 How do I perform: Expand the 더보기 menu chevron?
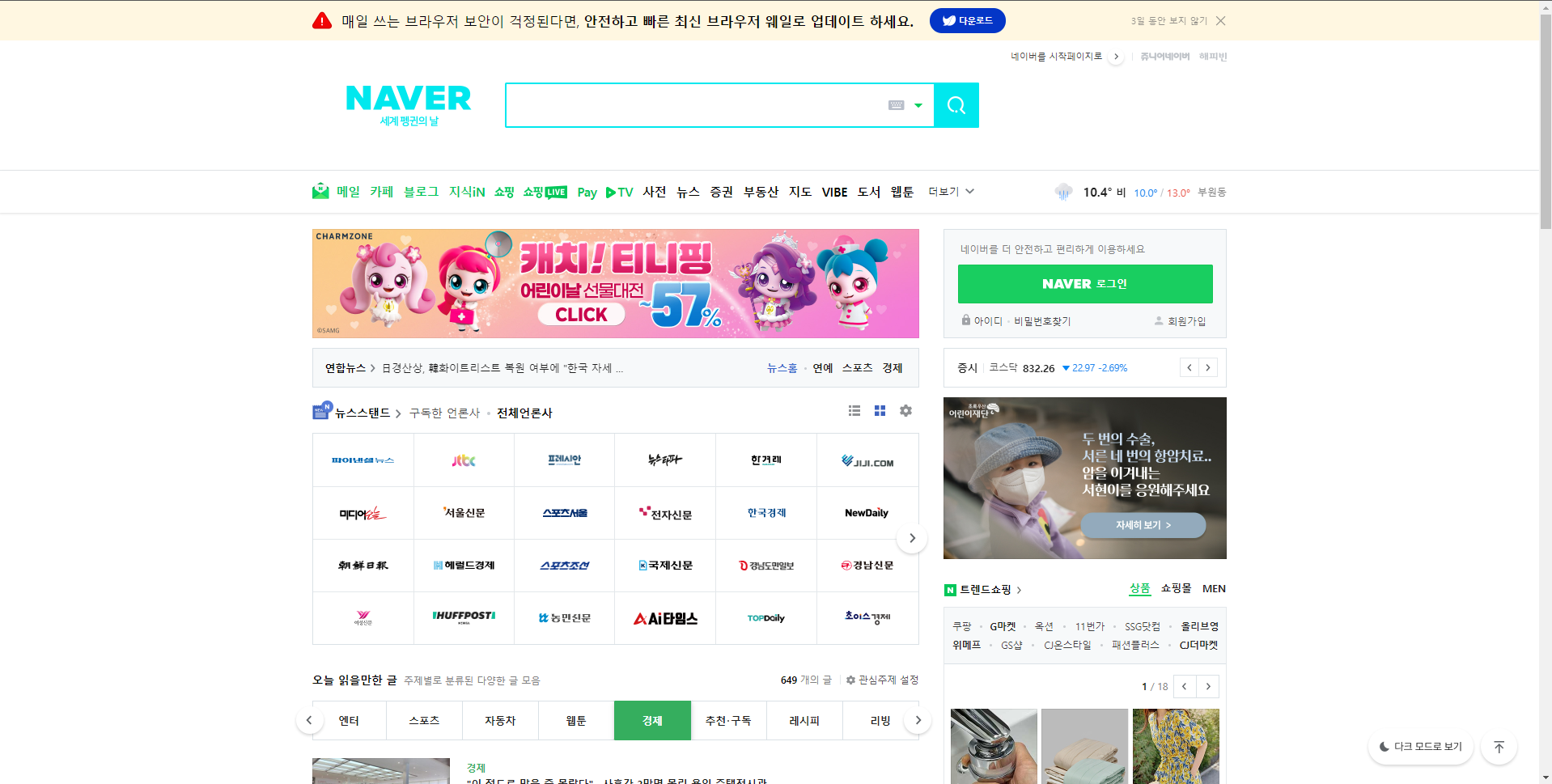coord(969,192)
